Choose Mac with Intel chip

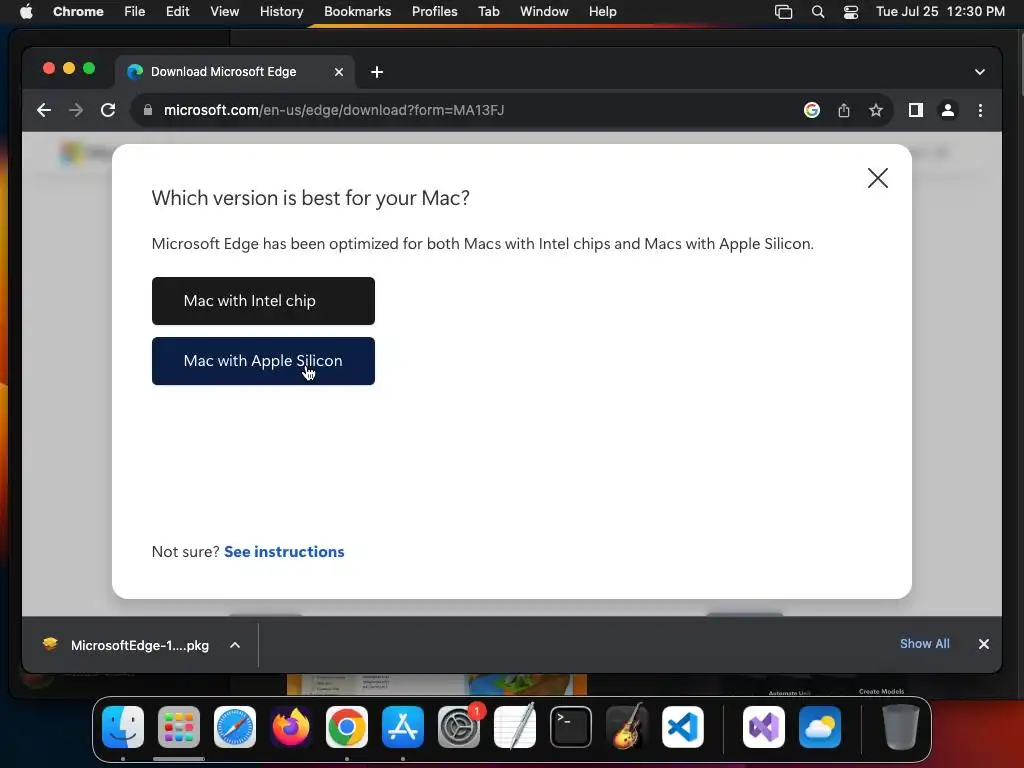[263, 301]
